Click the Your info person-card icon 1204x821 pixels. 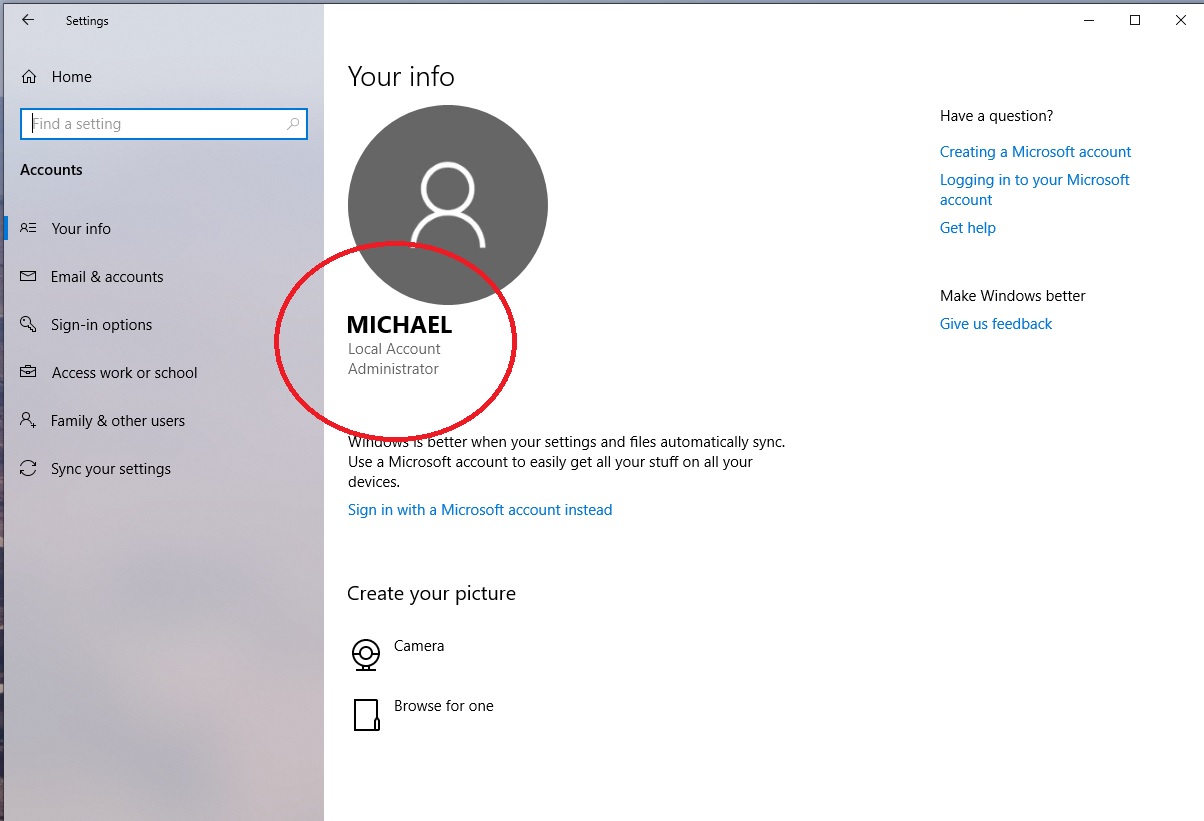(29, 228)
